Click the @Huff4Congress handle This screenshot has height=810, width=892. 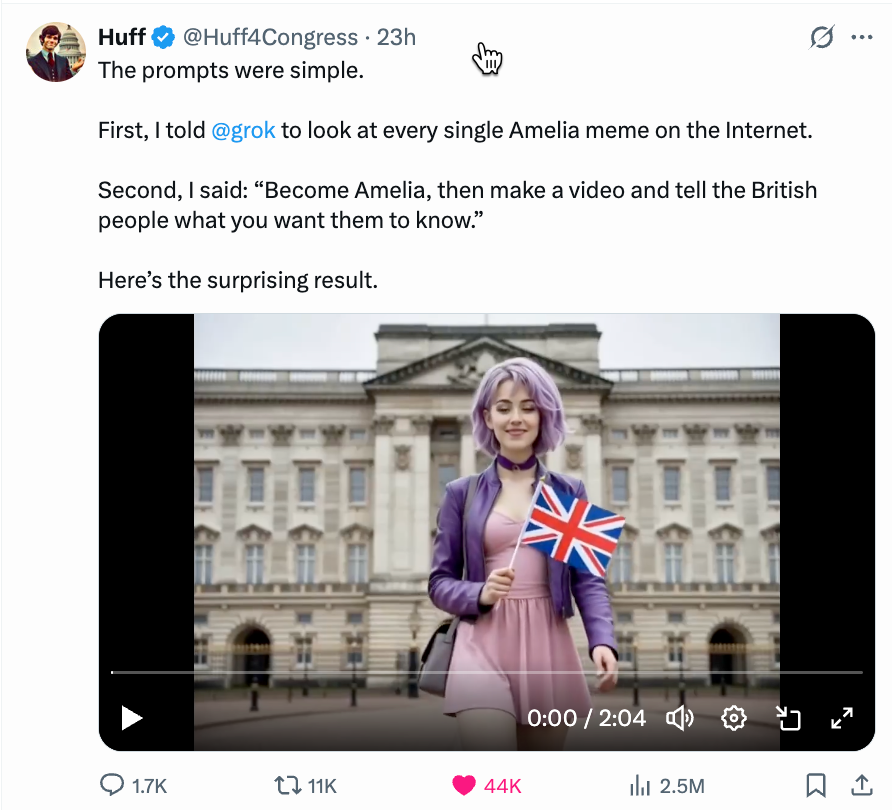[x=269, y=38]
